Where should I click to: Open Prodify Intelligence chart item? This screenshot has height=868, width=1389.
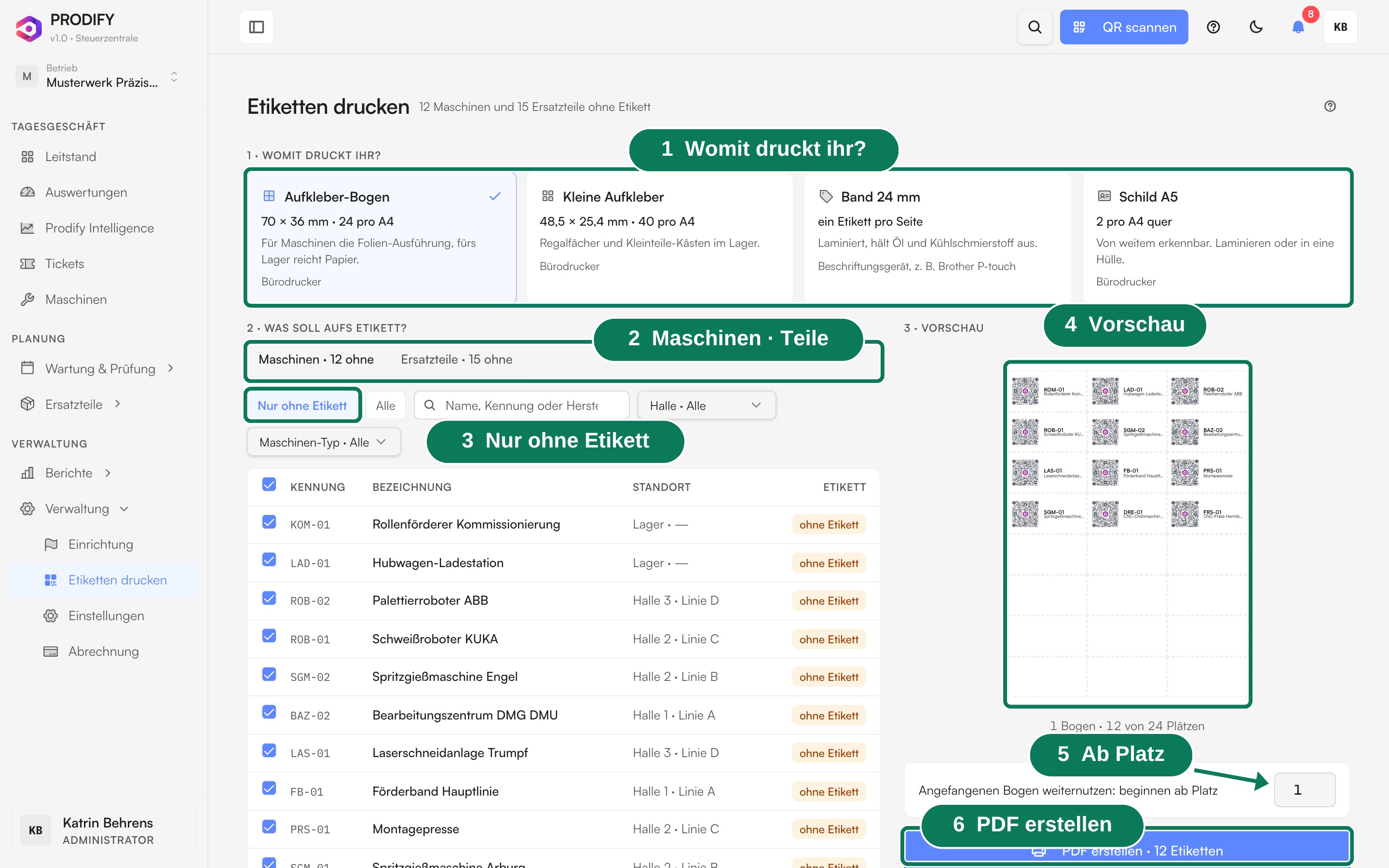(x=103, y=228)
